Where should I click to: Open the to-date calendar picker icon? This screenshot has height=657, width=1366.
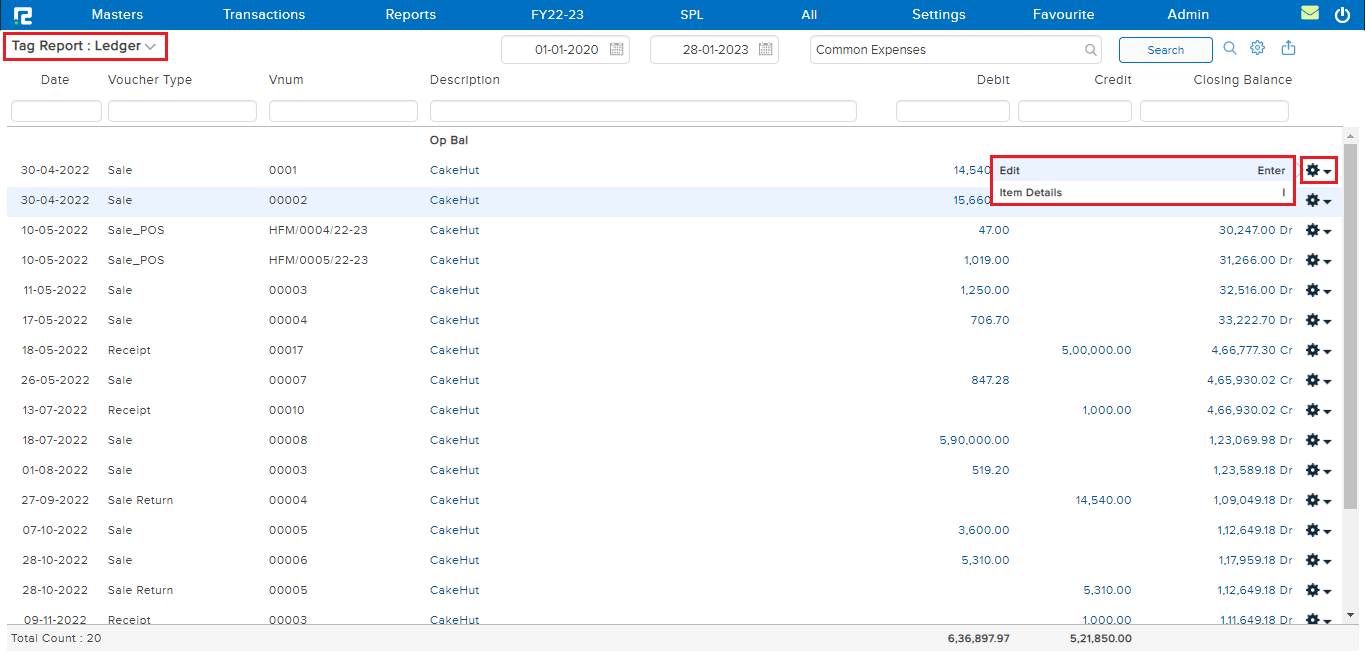(x=765, y=50)
